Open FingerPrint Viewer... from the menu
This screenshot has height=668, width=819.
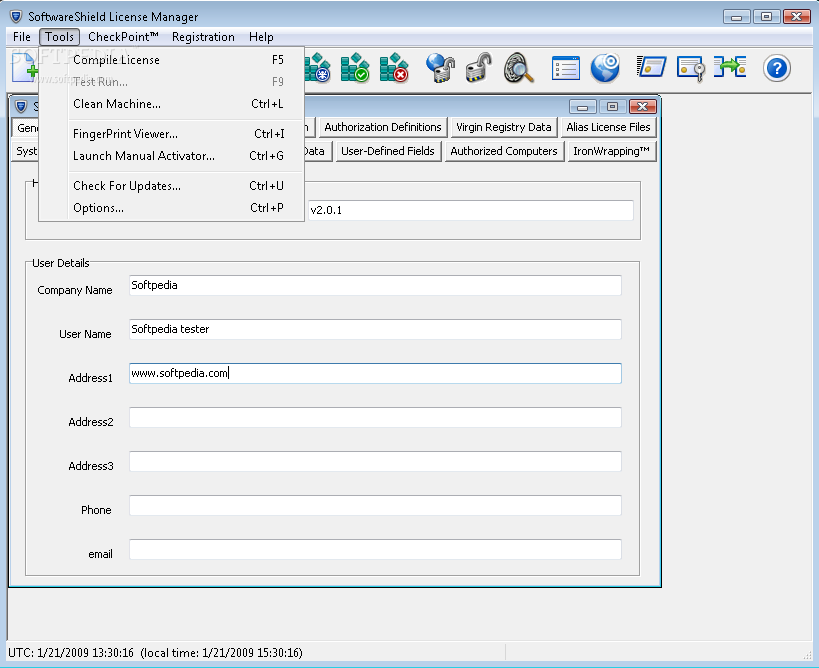[x=171, y=134]
